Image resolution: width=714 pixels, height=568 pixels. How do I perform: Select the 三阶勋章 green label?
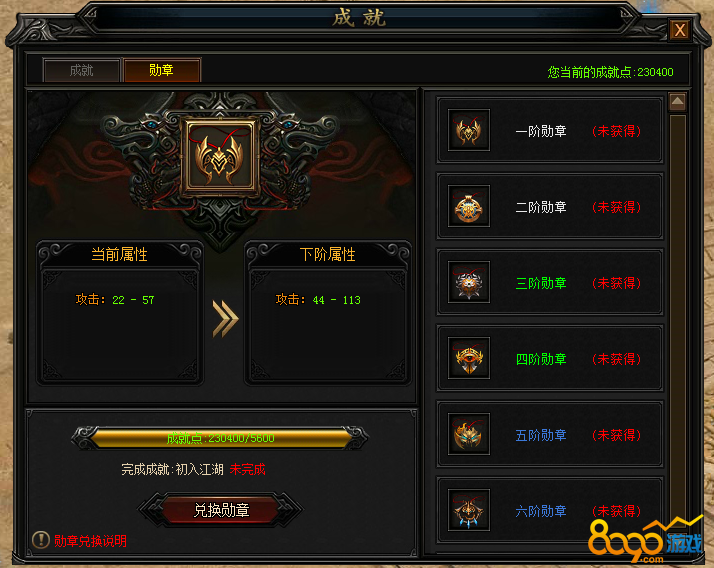point(541,283)
